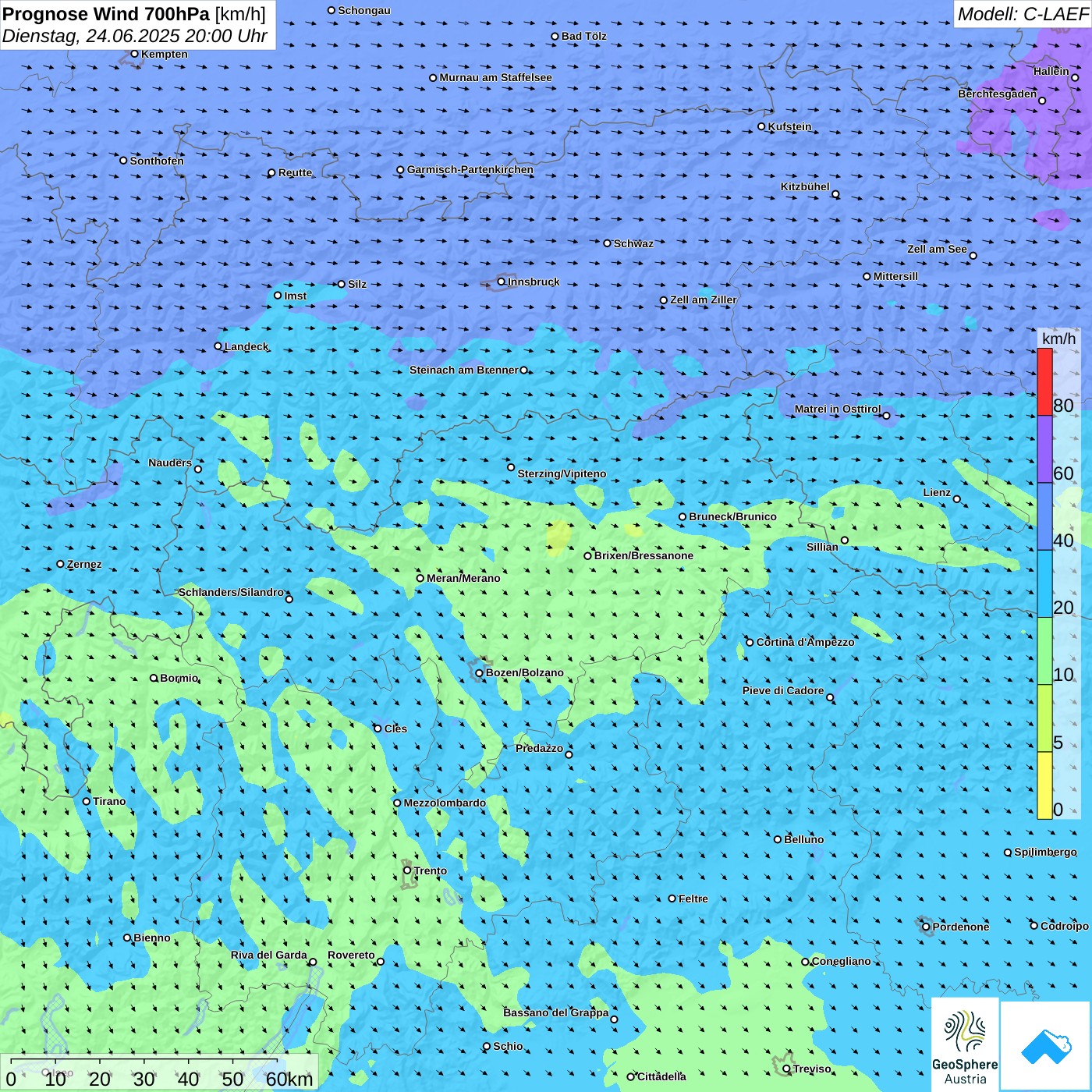This screenshot has height=1092, width=1092.
Task: Click the Belluno label
Action: (803, 839)
